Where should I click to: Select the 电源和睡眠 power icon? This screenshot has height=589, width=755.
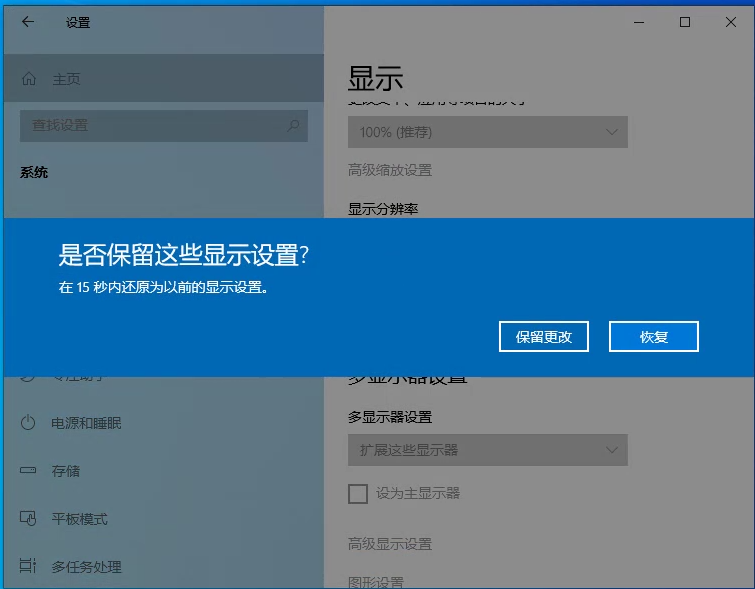[x=28, y=422]
